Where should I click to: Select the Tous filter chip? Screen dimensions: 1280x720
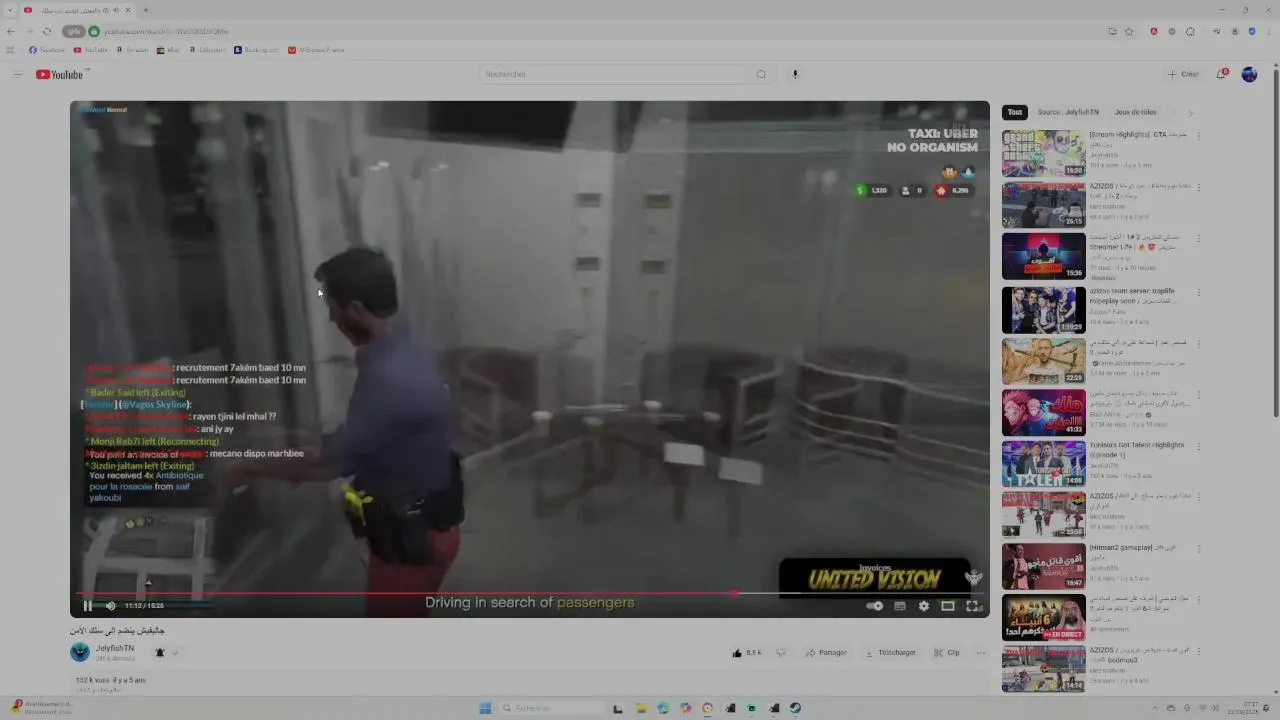tap(1015, 112)
